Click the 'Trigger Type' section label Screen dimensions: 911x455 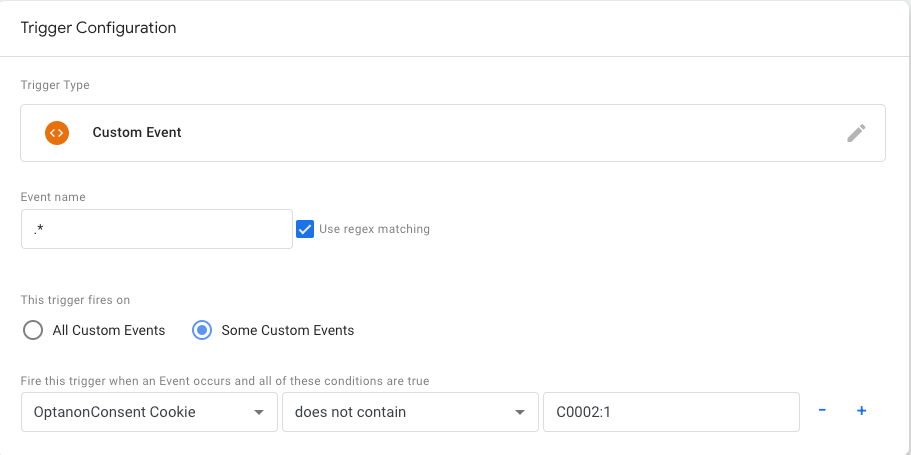point(55,86)
